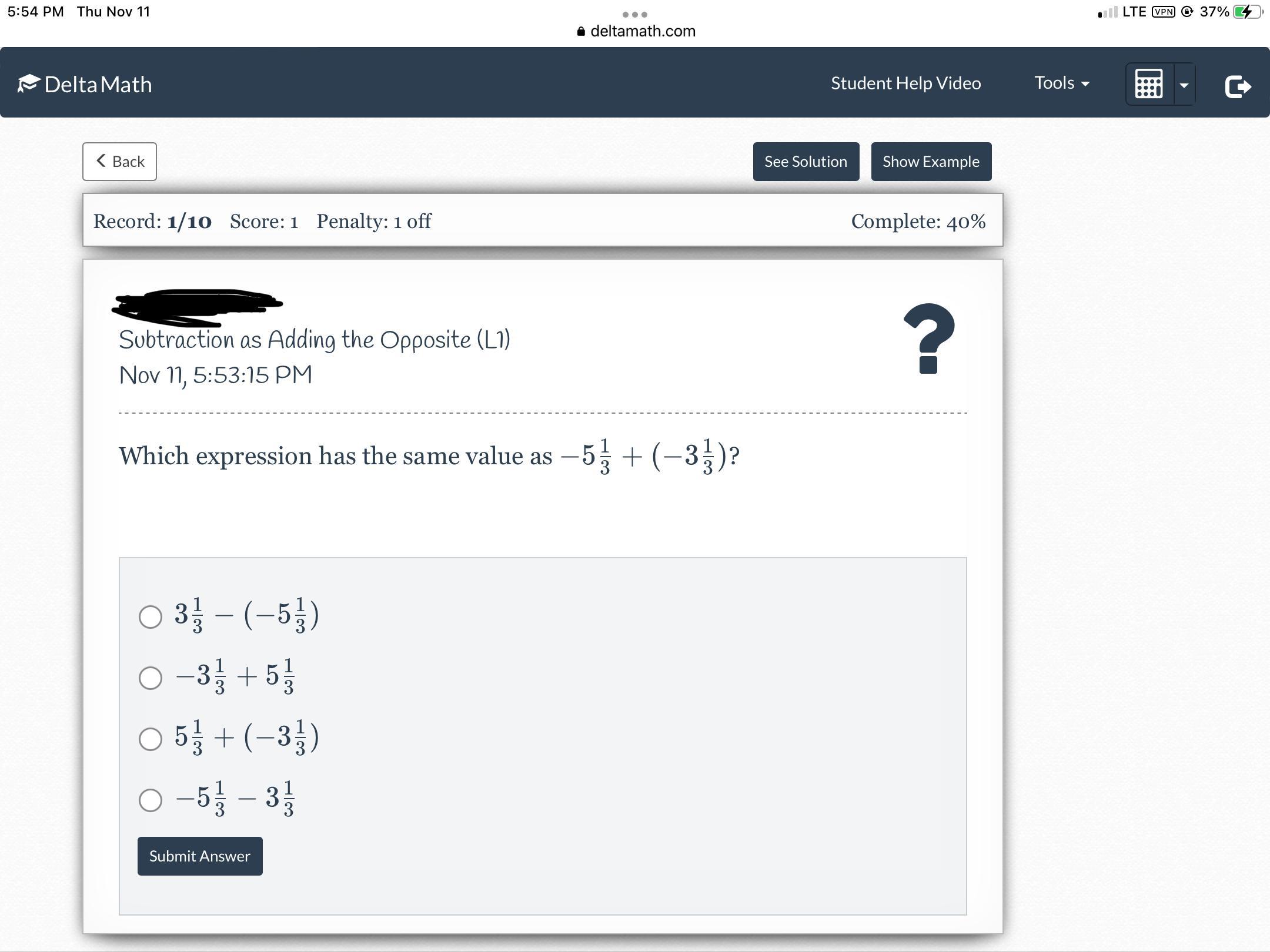Go back with the Back button
This screenshot has height=952, width=1270.
tap(119, 161)
